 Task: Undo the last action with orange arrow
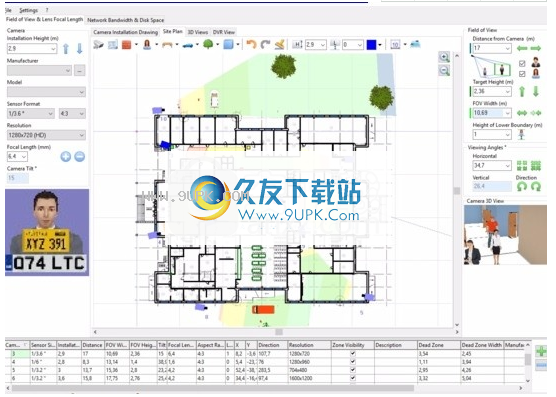[x=251, y=45]
